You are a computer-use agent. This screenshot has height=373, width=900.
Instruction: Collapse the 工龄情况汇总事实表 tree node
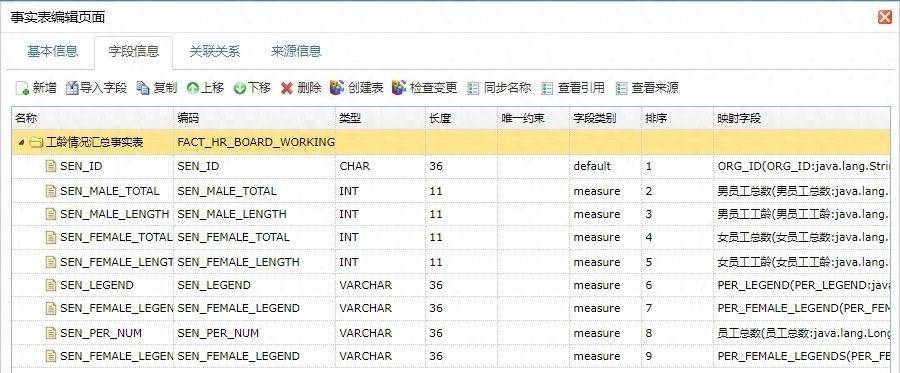click(21, 142)
